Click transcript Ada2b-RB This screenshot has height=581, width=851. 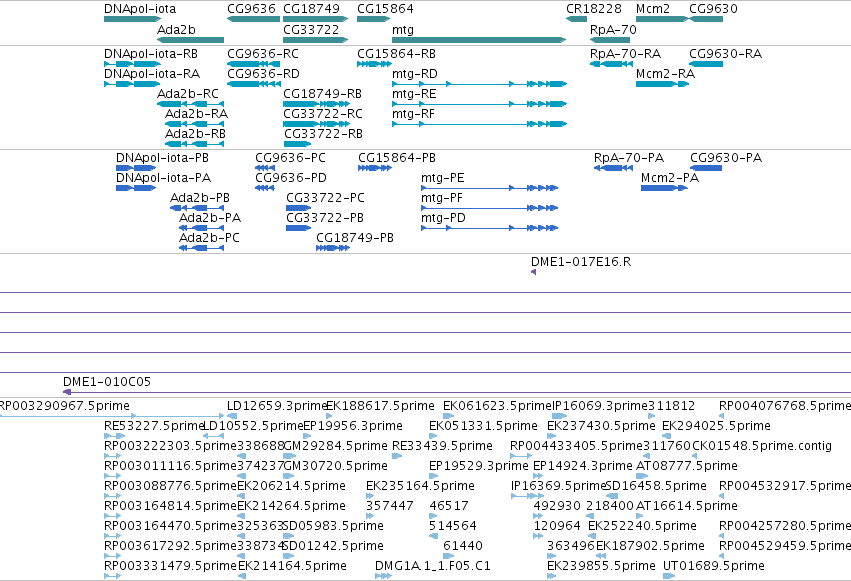point(195,134)
